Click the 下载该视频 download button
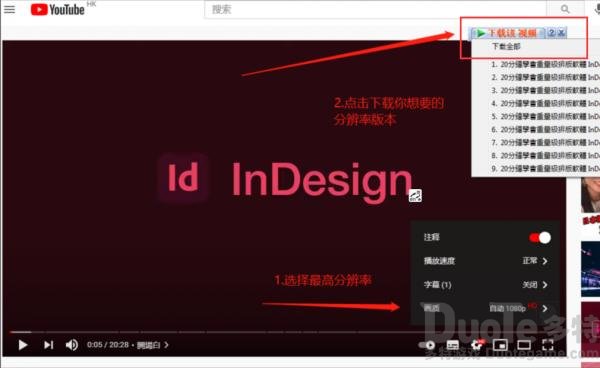This screenshot has width=600, height=368. (x=507, y=33)
